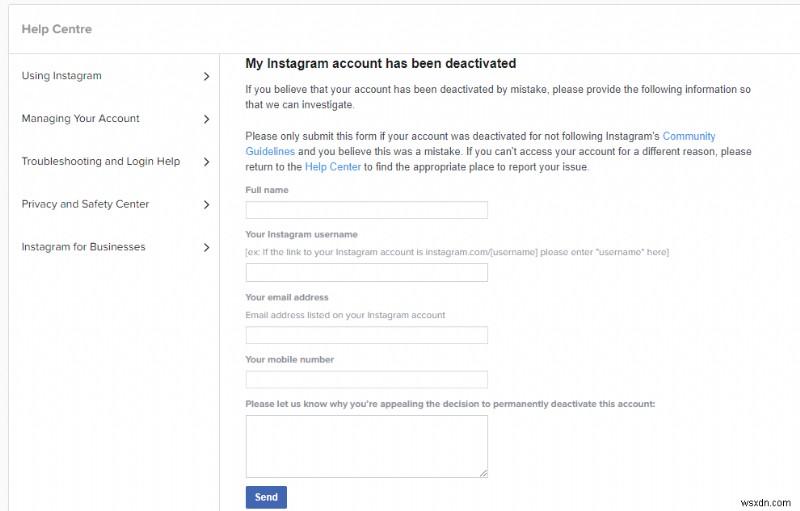Click the appeal reason text area
800x511 pixels.
point(366,446)
